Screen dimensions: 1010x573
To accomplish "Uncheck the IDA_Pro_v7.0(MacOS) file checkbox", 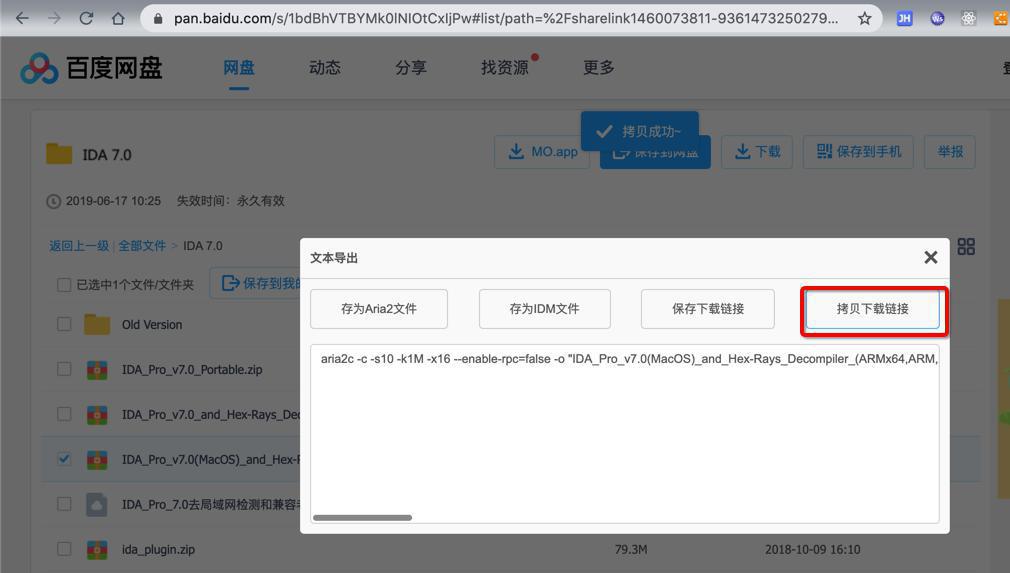I will 64,459.
